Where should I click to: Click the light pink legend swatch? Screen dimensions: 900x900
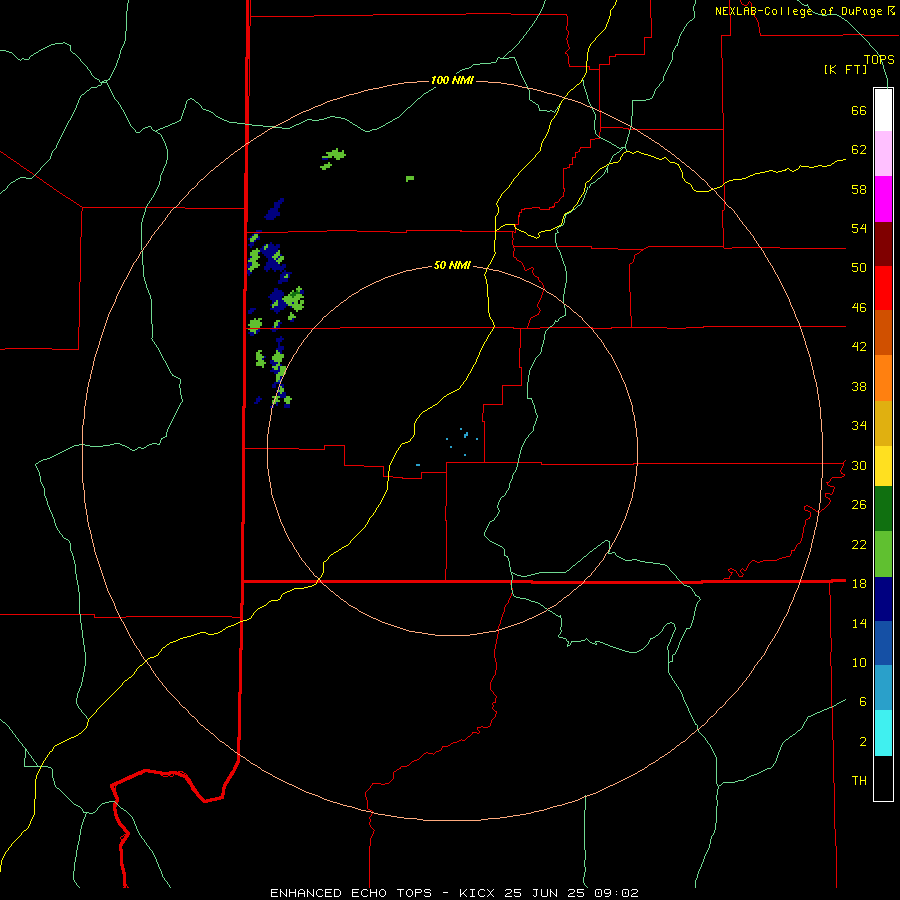(x=883, y=153)
